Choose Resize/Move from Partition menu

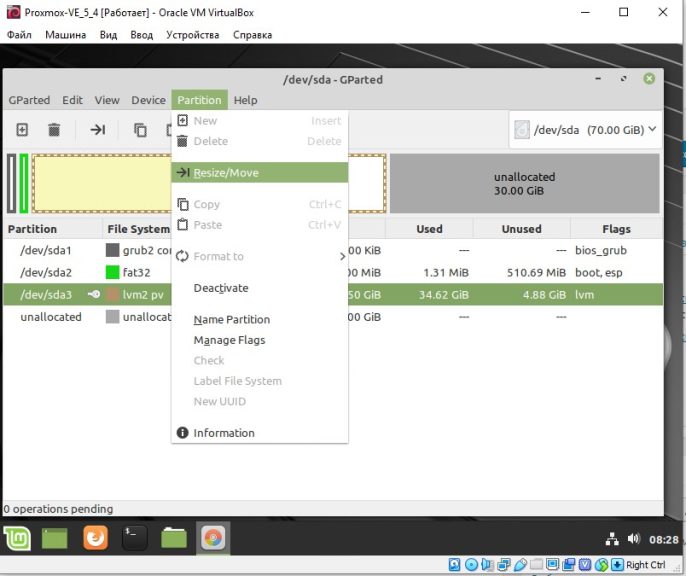pos(260,173)
